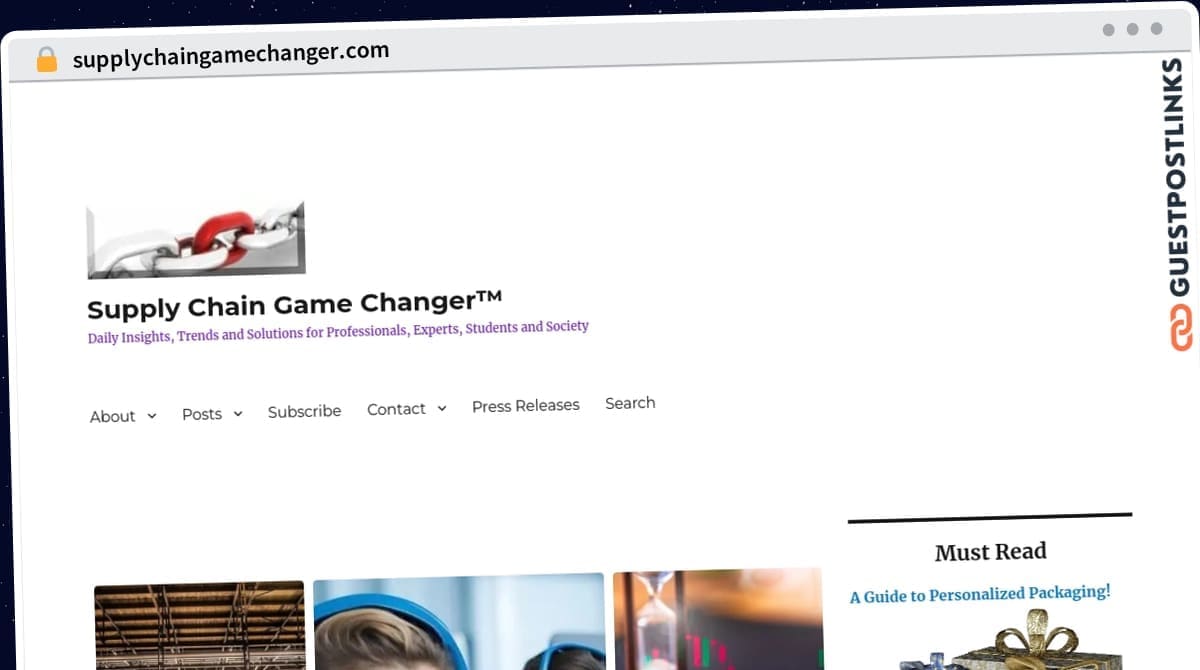Open the chain-link site logo image
1200x670 pixels.
[x=196, y=240]
